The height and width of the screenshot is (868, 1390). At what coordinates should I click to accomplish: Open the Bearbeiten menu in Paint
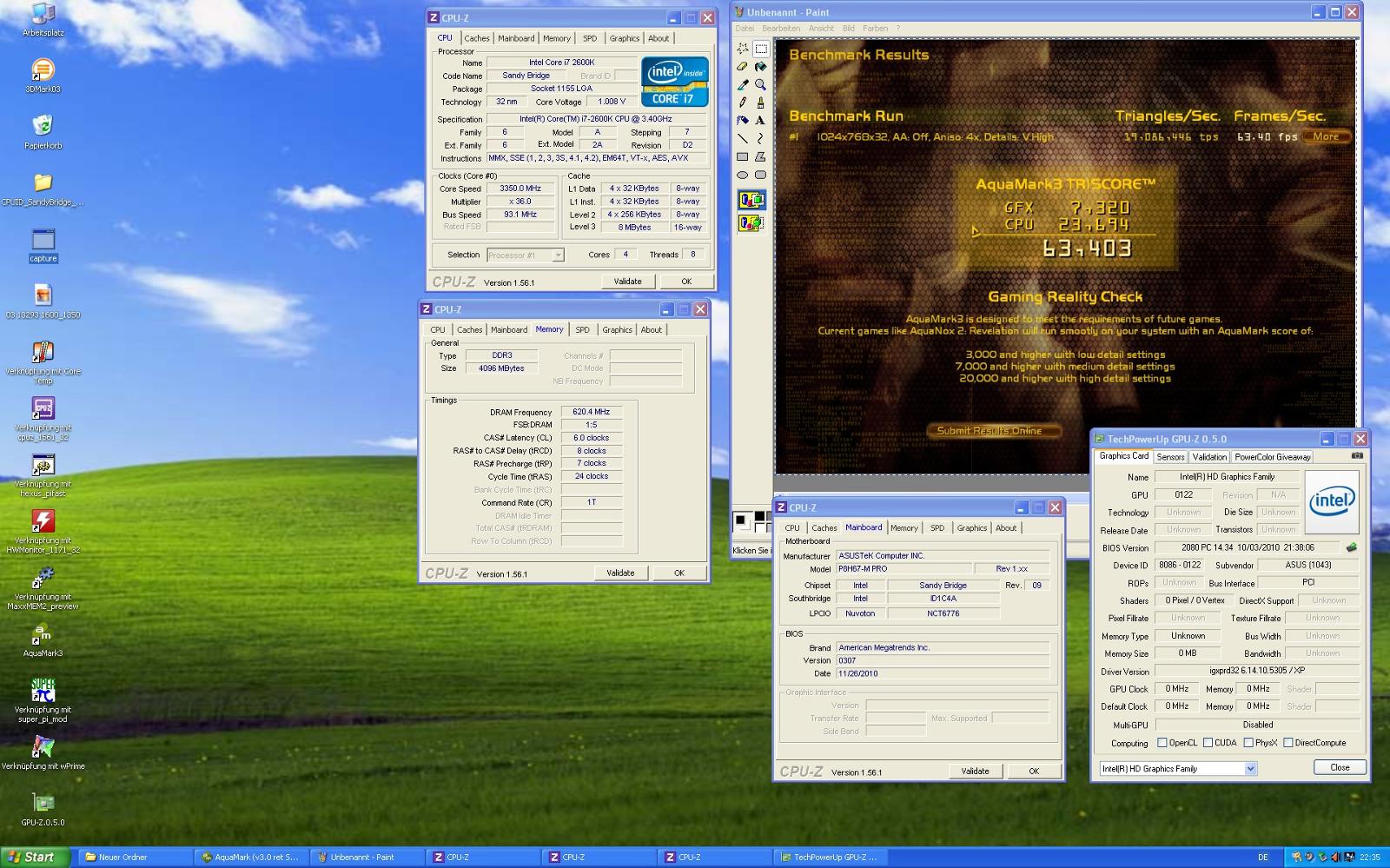[x=781, y=29]
